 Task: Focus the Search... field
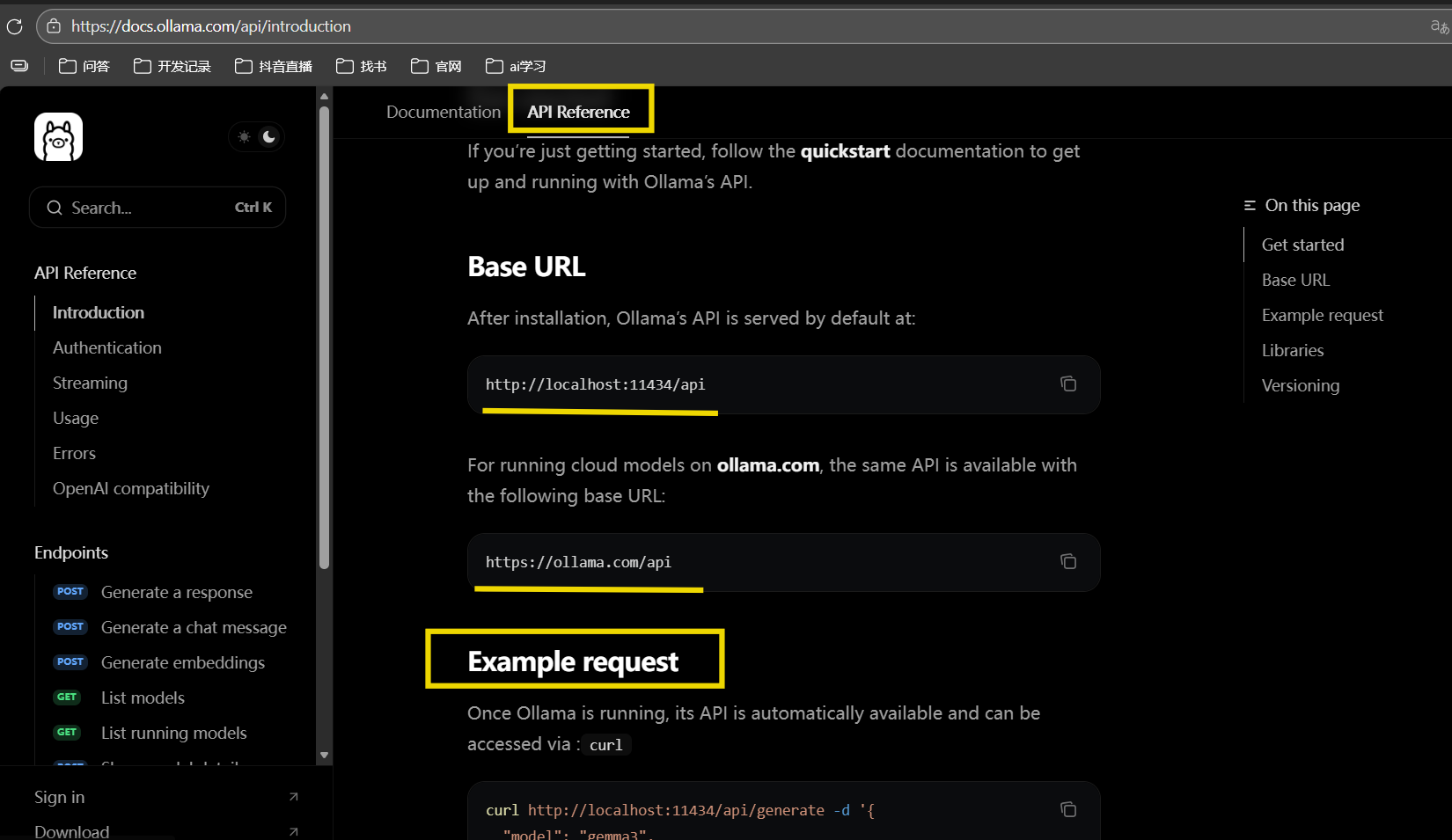(158, 208)
